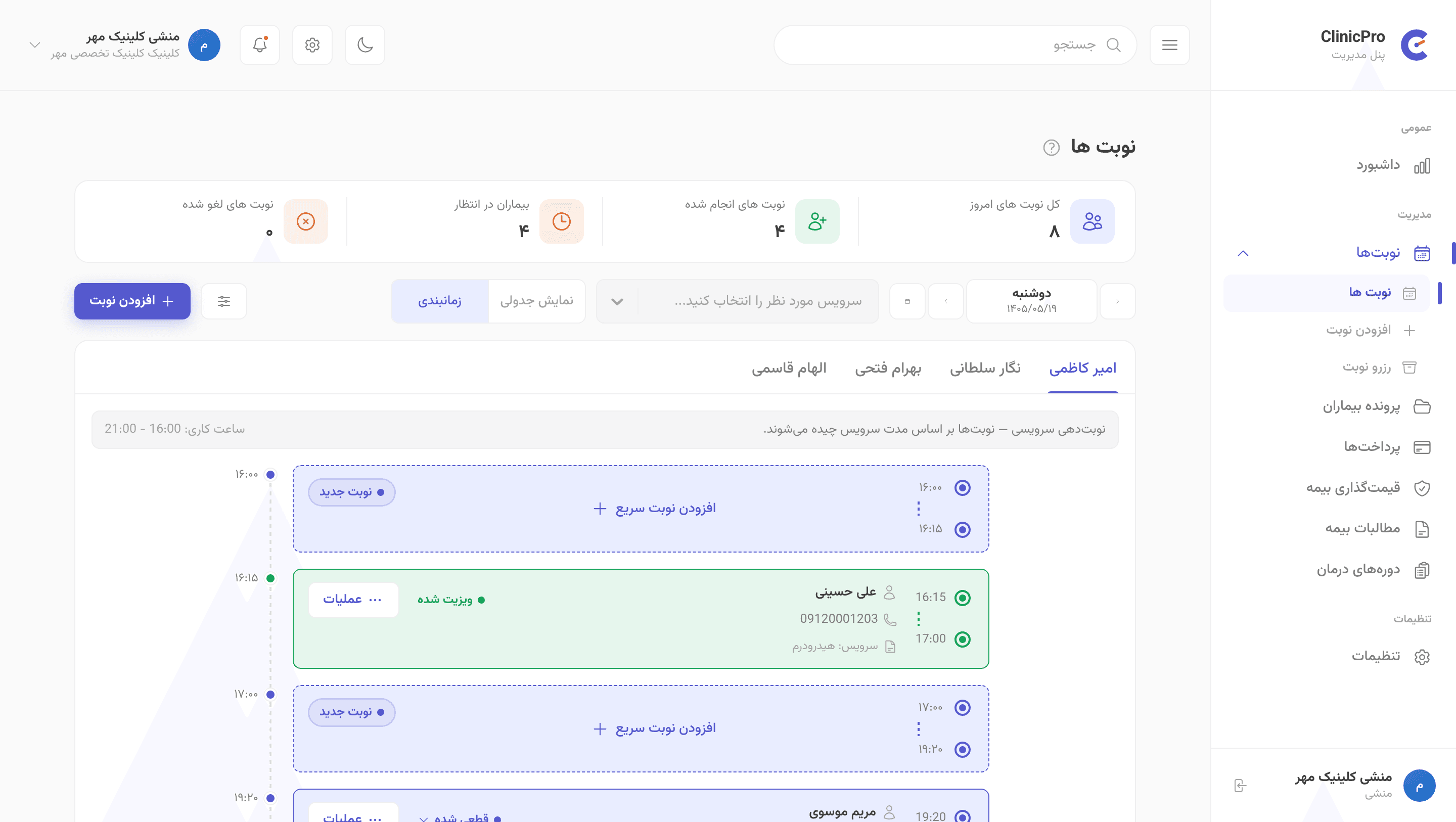
Task: Open the service selection dropdown
Action: coord(738,301)
